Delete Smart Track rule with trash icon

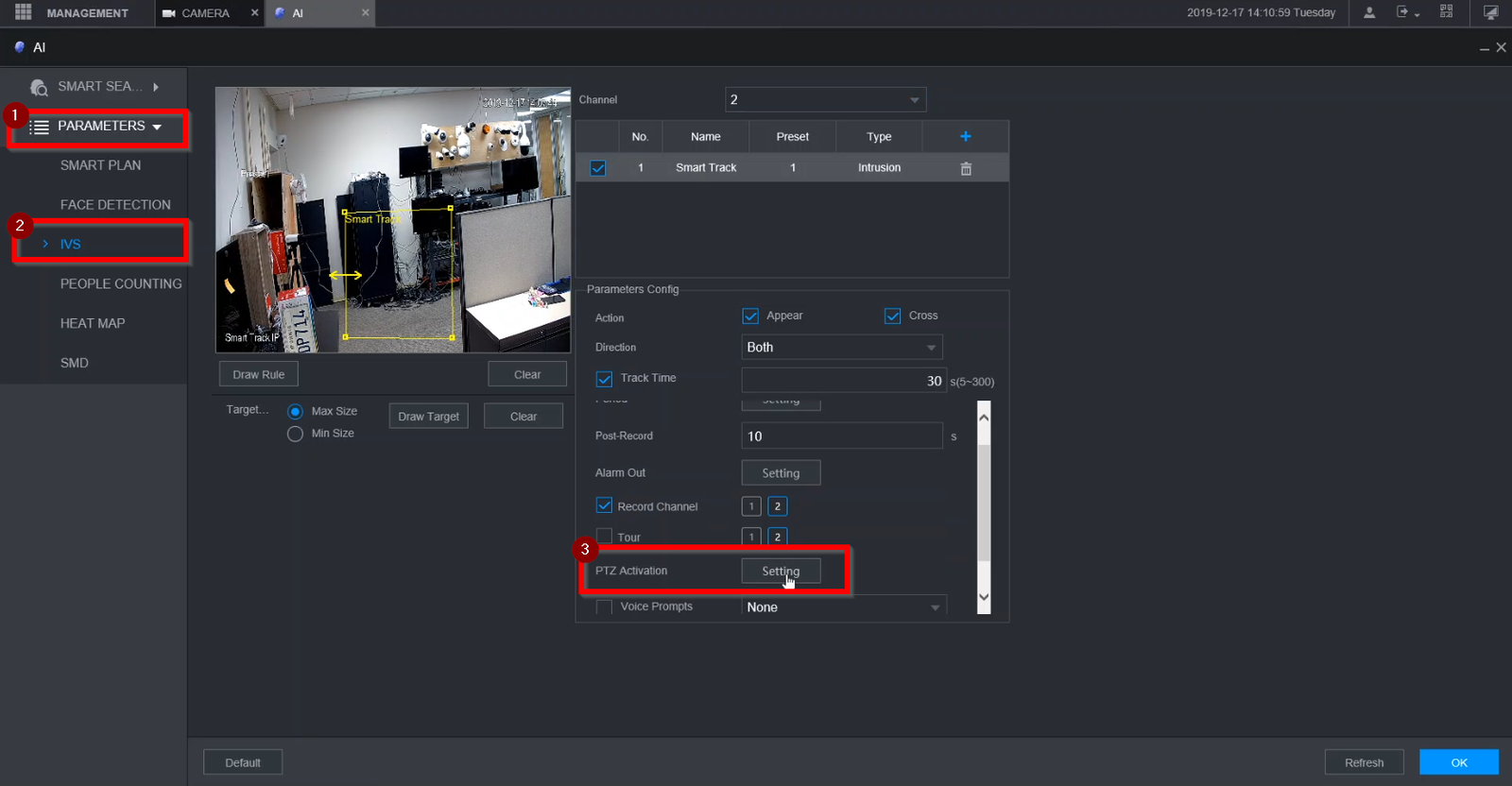(x=966, y=168)
